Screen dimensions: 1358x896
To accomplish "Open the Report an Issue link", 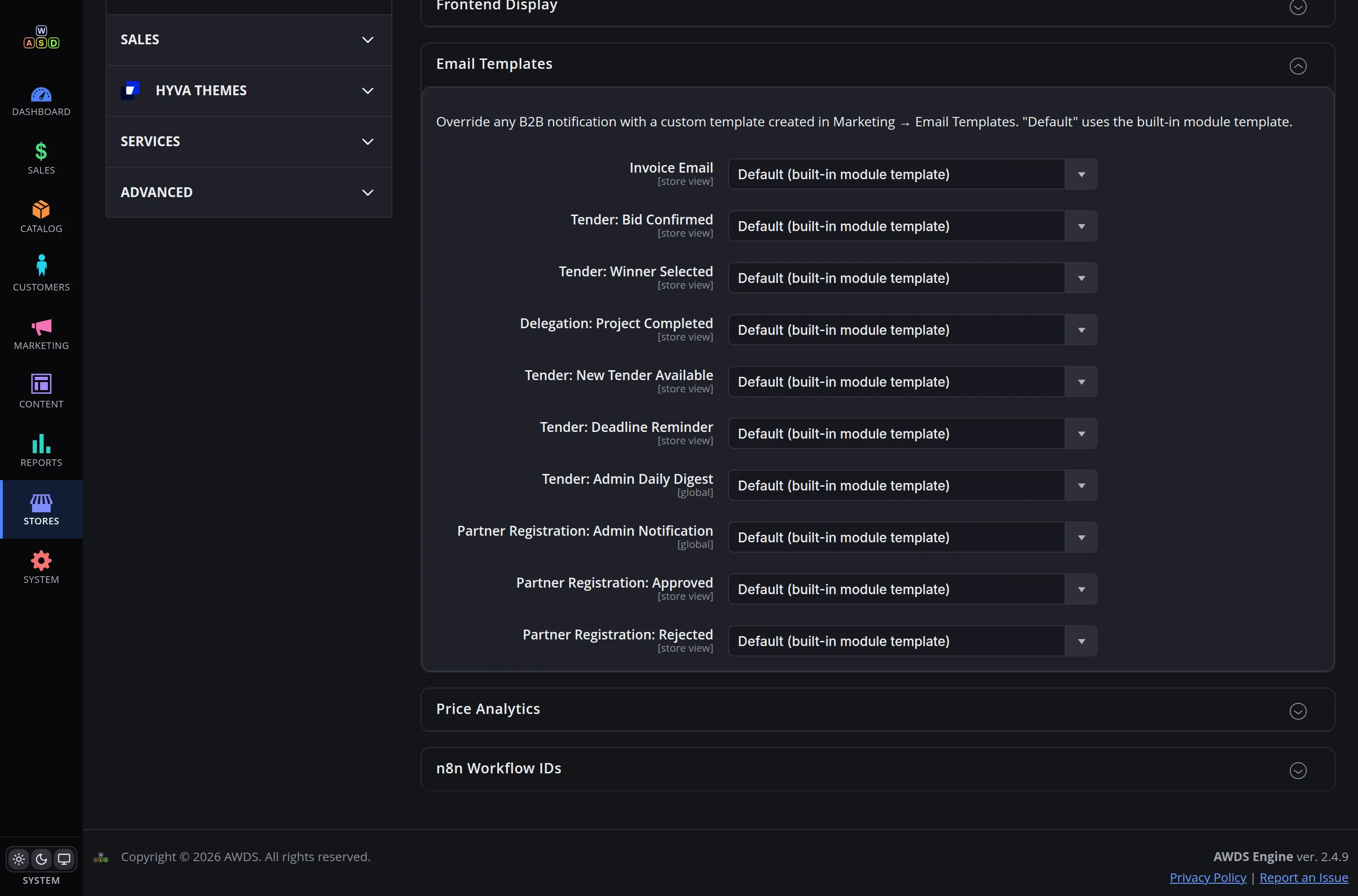I will click(1304, 878).
